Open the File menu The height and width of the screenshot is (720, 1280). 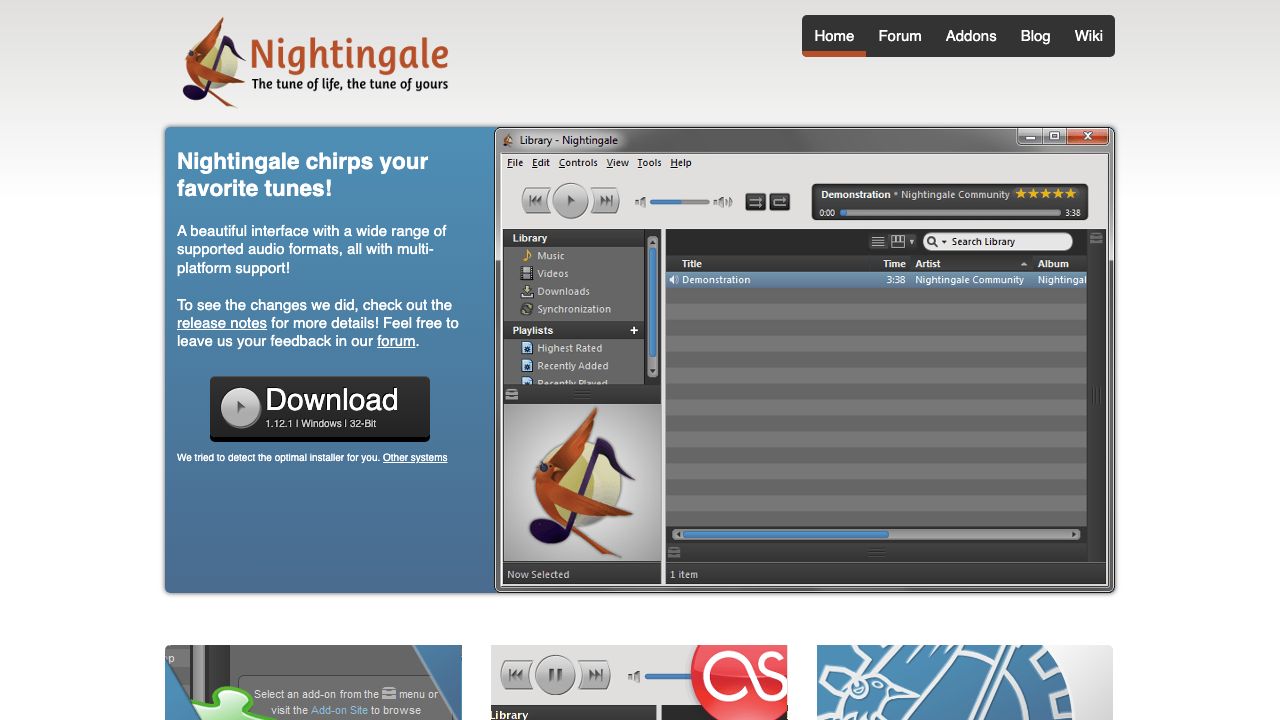(515, 163)
